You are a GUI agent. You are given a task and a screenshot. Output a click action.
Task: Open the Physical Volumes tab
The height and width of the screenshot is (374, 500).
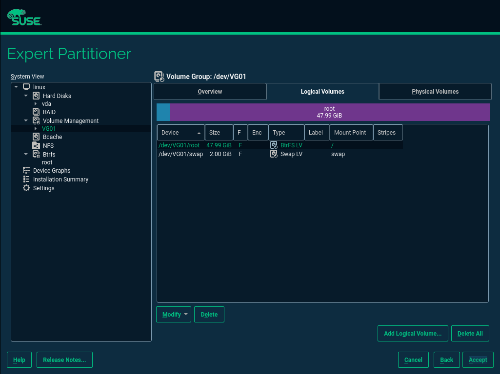tap(435, 92)
